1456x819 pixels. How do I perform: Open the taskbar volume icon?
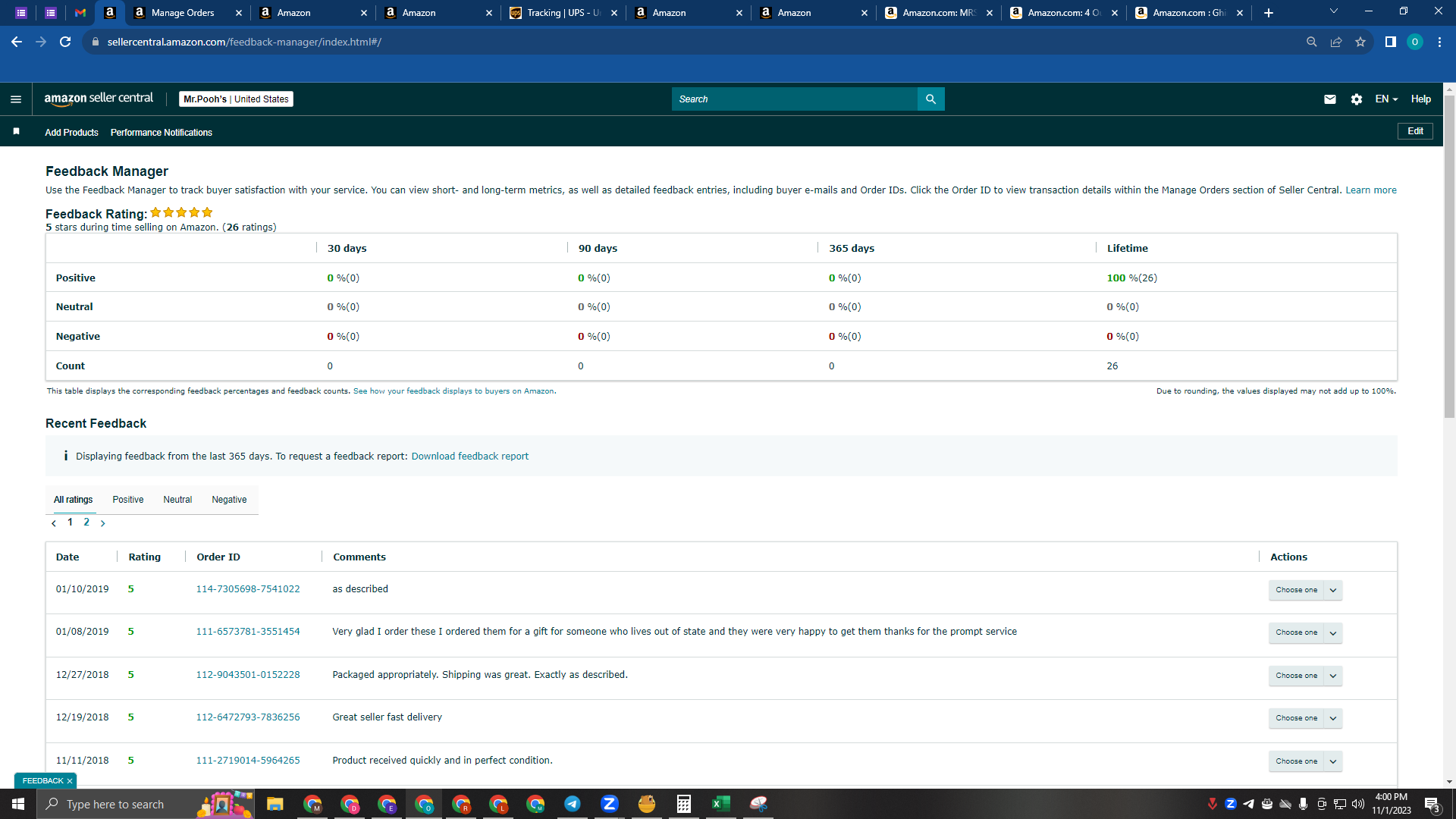1358,804
